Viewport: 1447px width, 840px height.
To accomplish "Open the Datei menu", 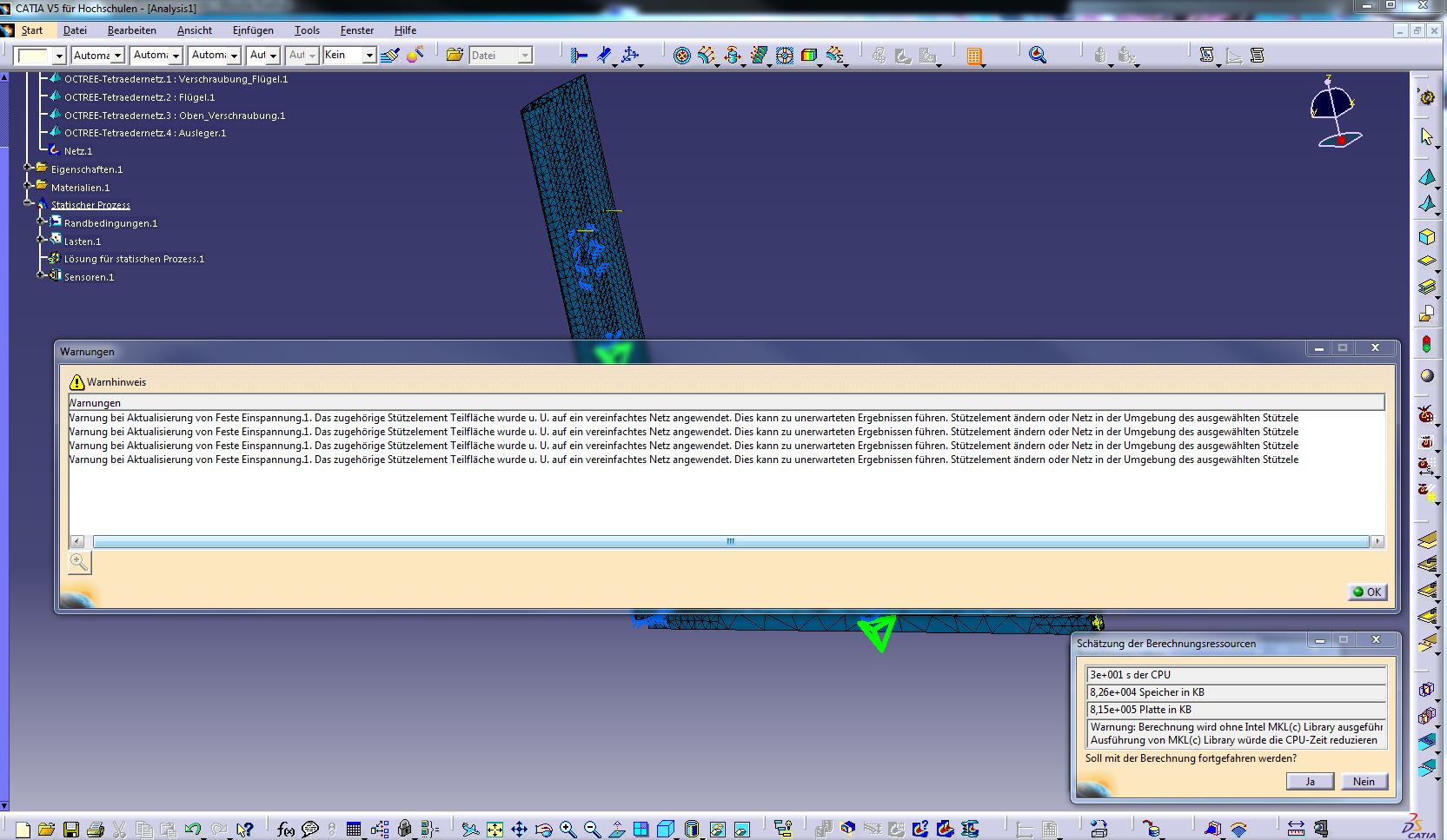I will (x=75, y=30).
